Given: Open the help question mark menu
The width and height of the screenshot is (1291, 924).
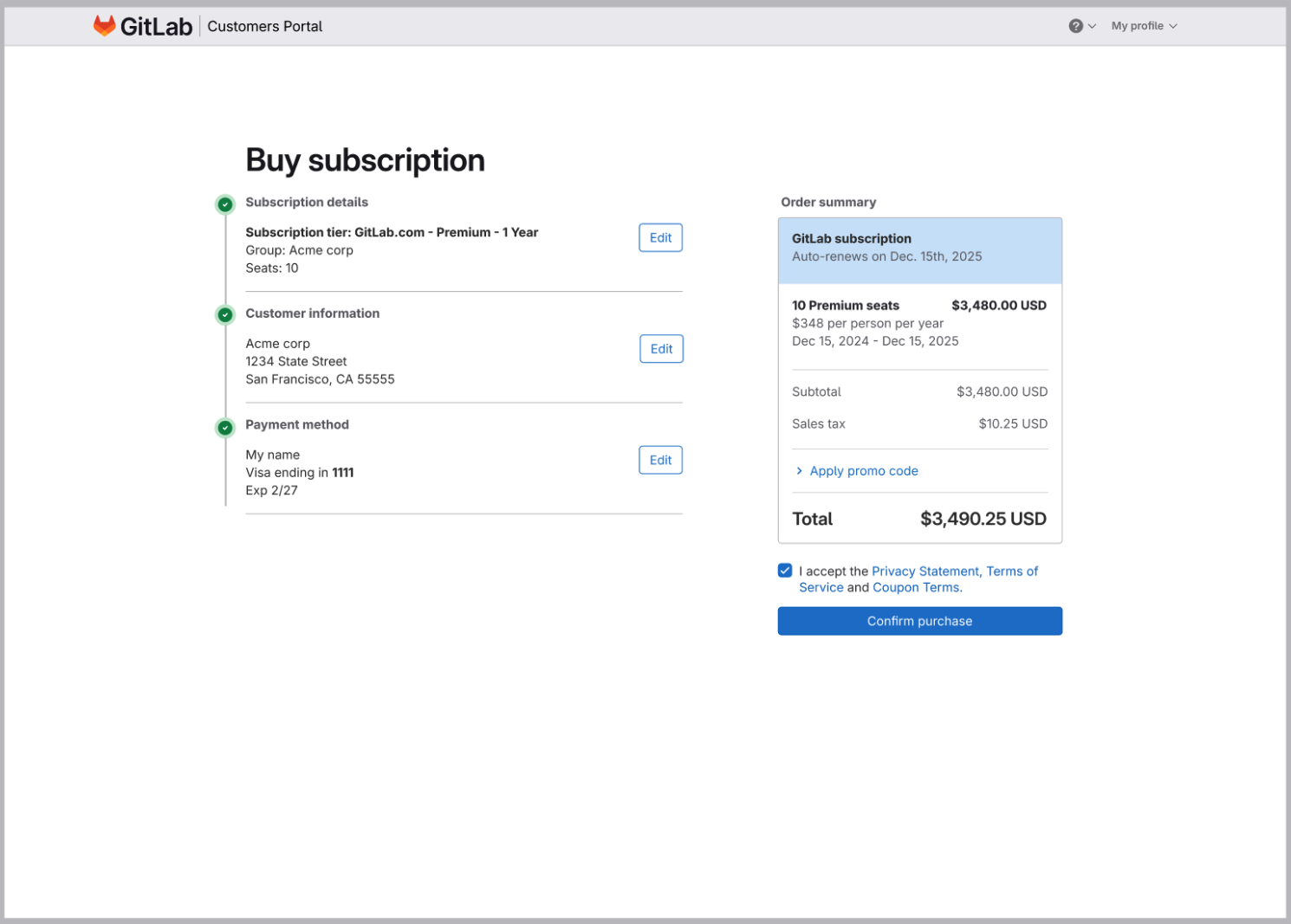Looking at the screenshot, I should (x=1082, y=26).
